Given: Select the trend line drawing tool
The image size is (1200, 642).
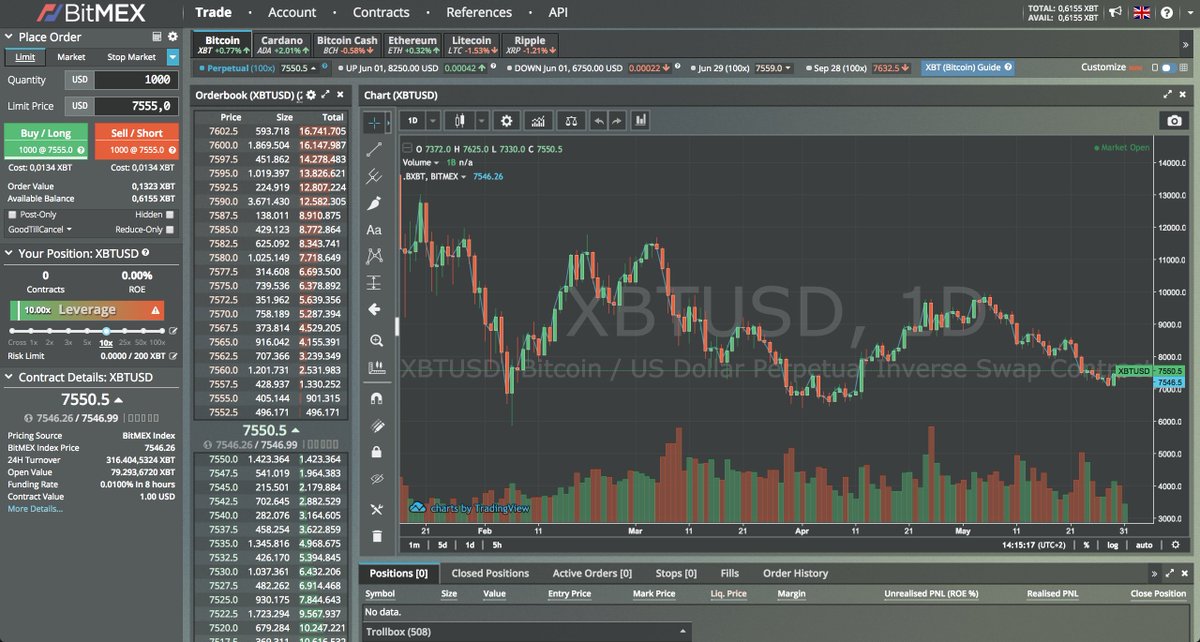Looking at the screenshot, I should 376,149.
